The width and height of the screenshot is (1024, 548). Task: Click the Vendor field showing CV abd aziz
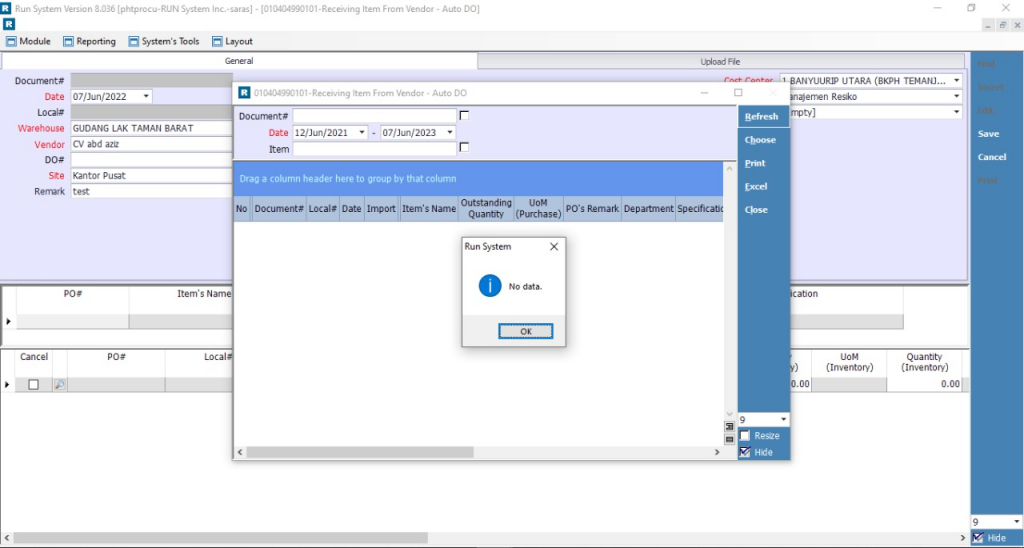[152, 144]
